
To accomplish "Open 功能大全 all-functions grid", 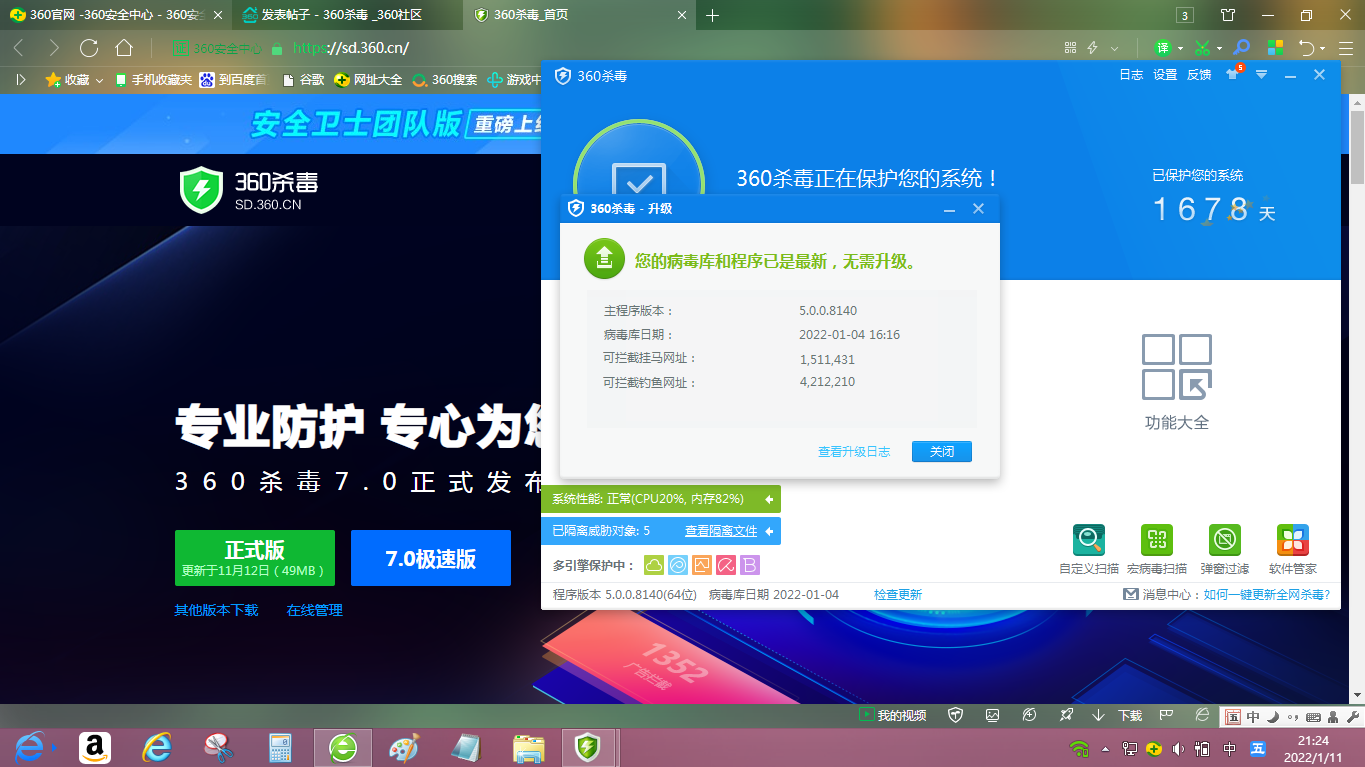I will tap(1177, 382).
